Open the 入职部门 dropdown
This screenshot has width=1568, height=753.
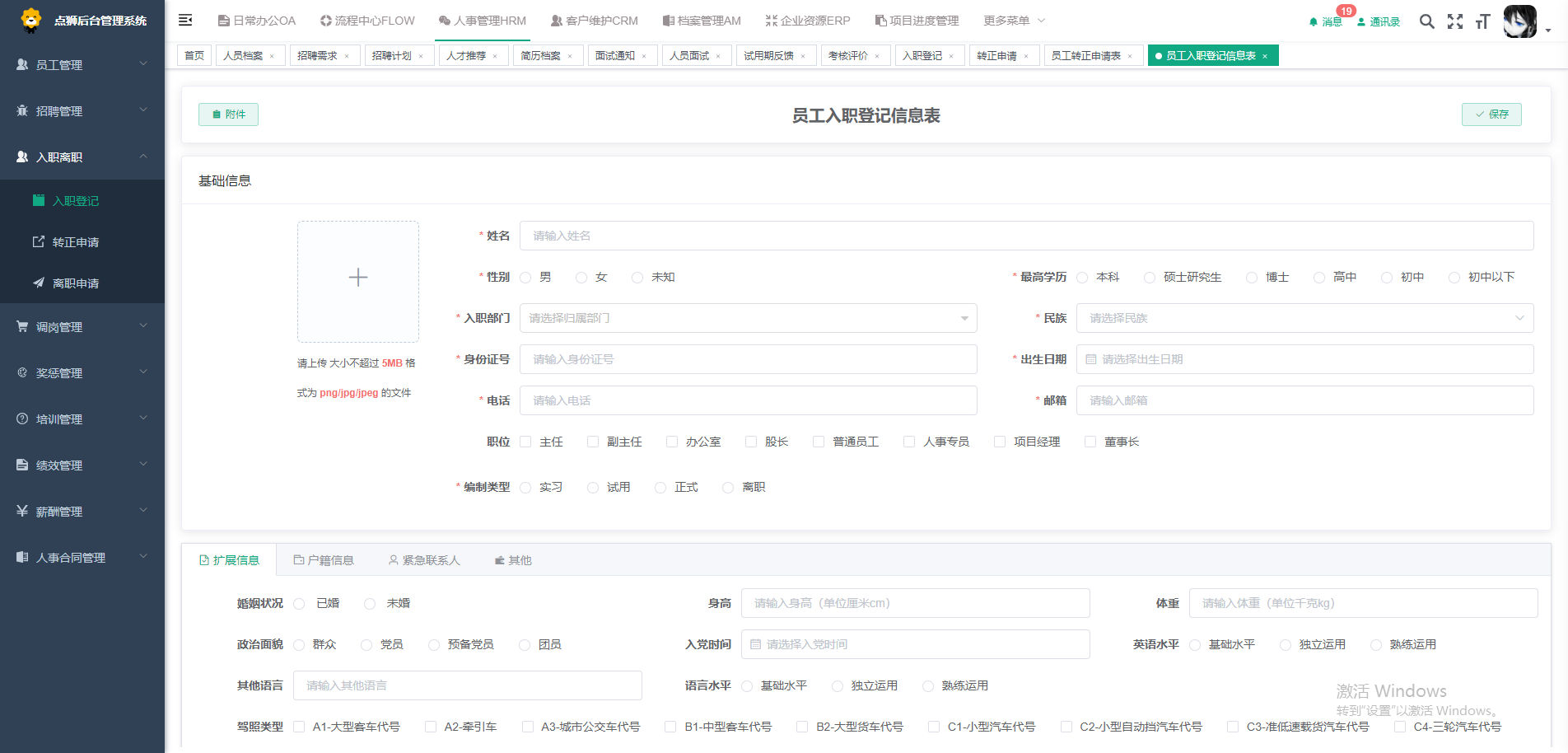748,318
